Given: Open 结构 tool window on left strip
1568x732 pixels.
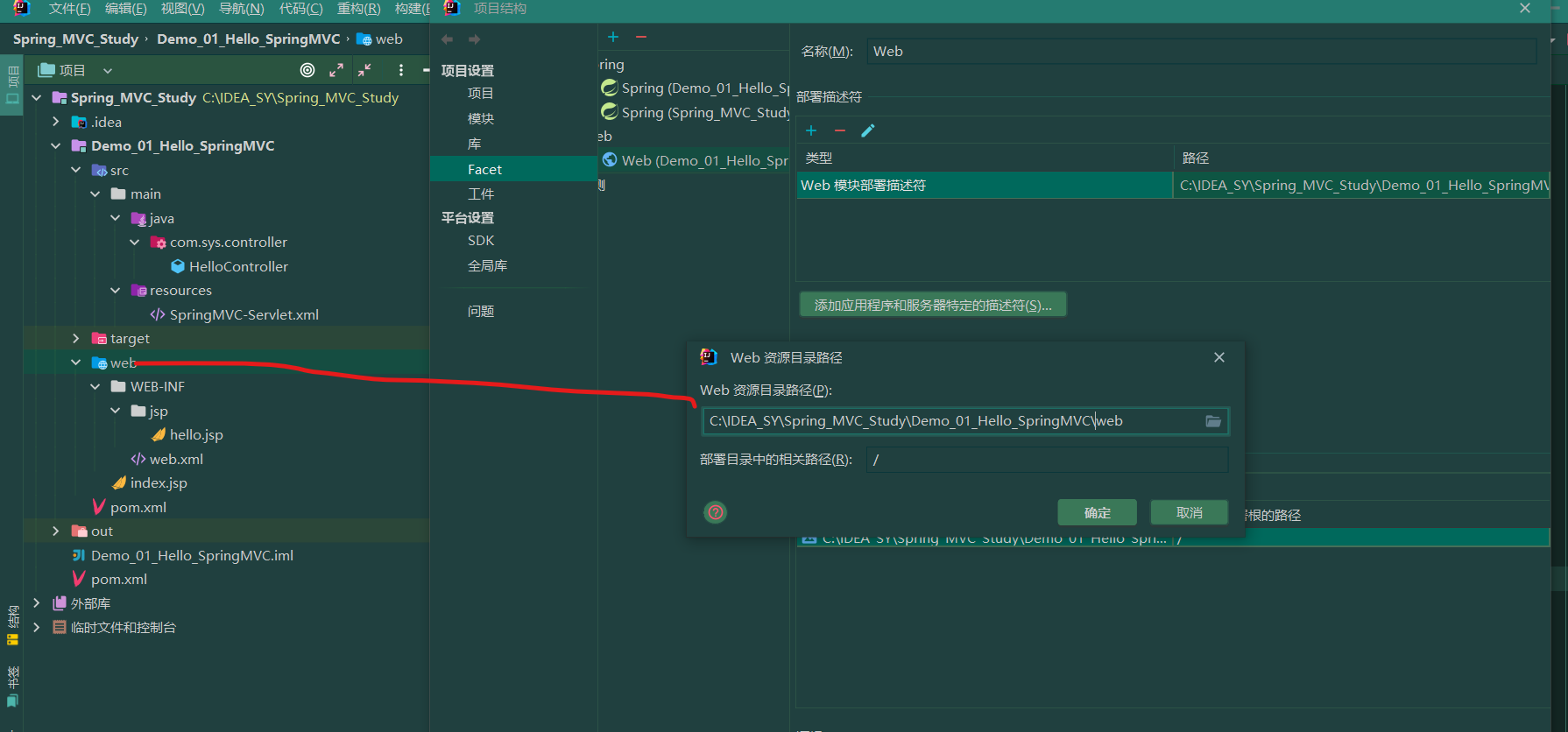Looking at the screenshot, I should [12, 625].
